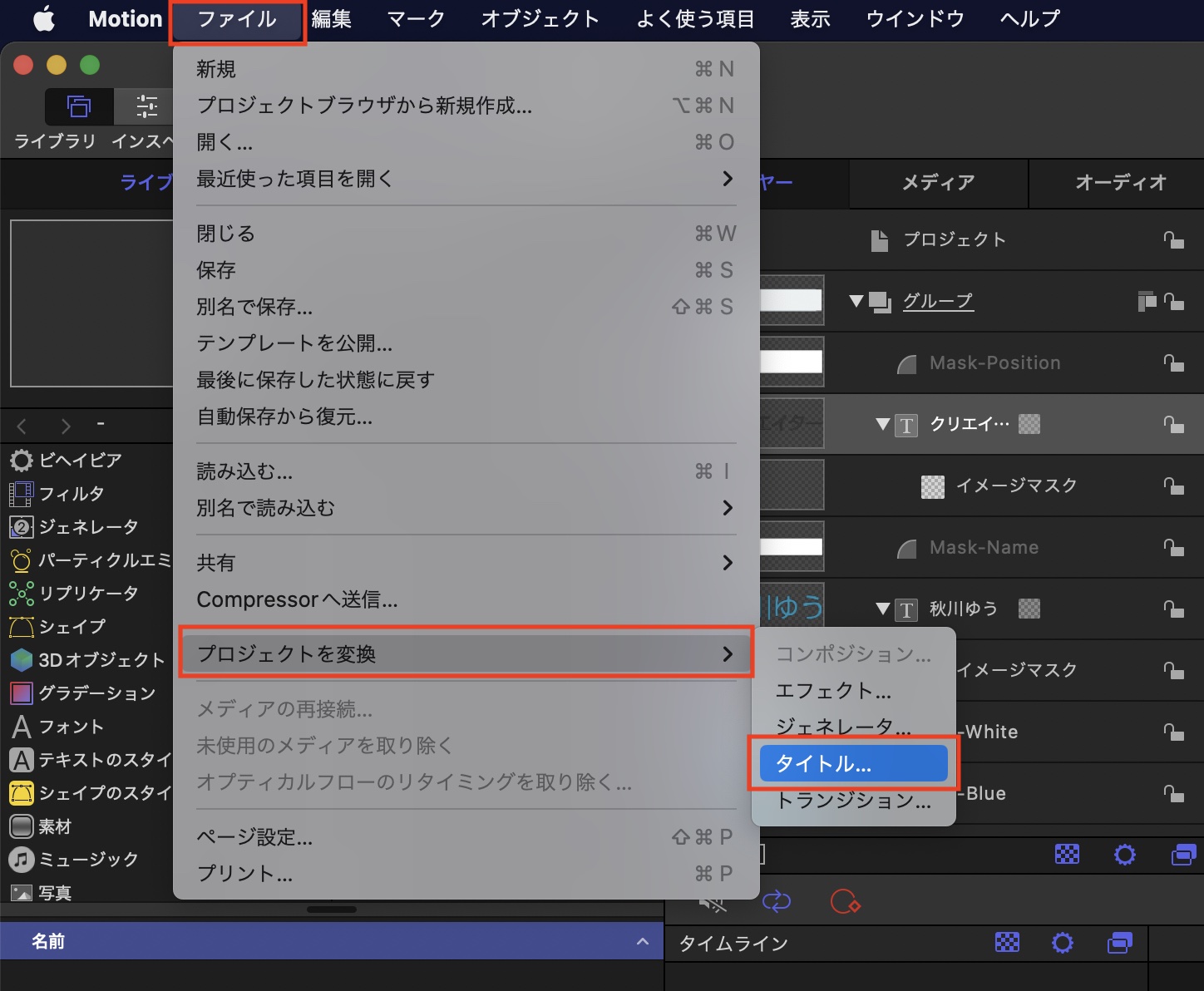Screen dimensions: 1204x991
Task: Select the 素材 library category
Action: (86, 826)
